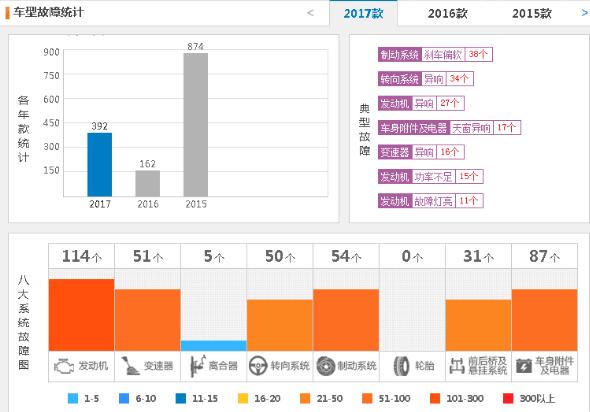The width and height of the screenshot is (590, 412).
Task: Select the transmission (变速器) gear-shift icon
Action: click(x=130, y=366)
